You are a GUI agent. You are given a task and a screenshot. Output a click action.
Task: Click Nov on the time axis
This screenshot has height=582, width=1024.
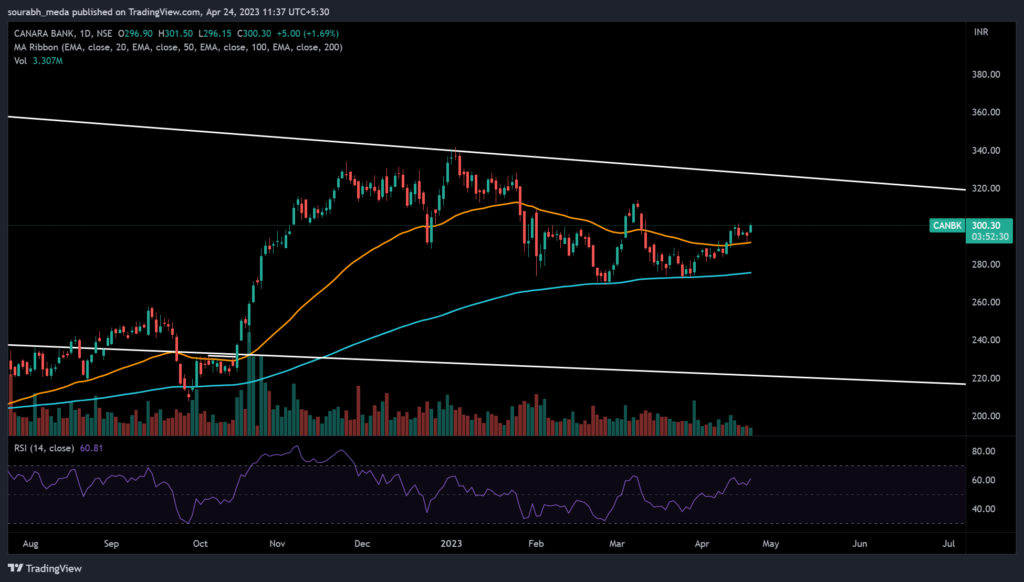[x=278, y=543]
